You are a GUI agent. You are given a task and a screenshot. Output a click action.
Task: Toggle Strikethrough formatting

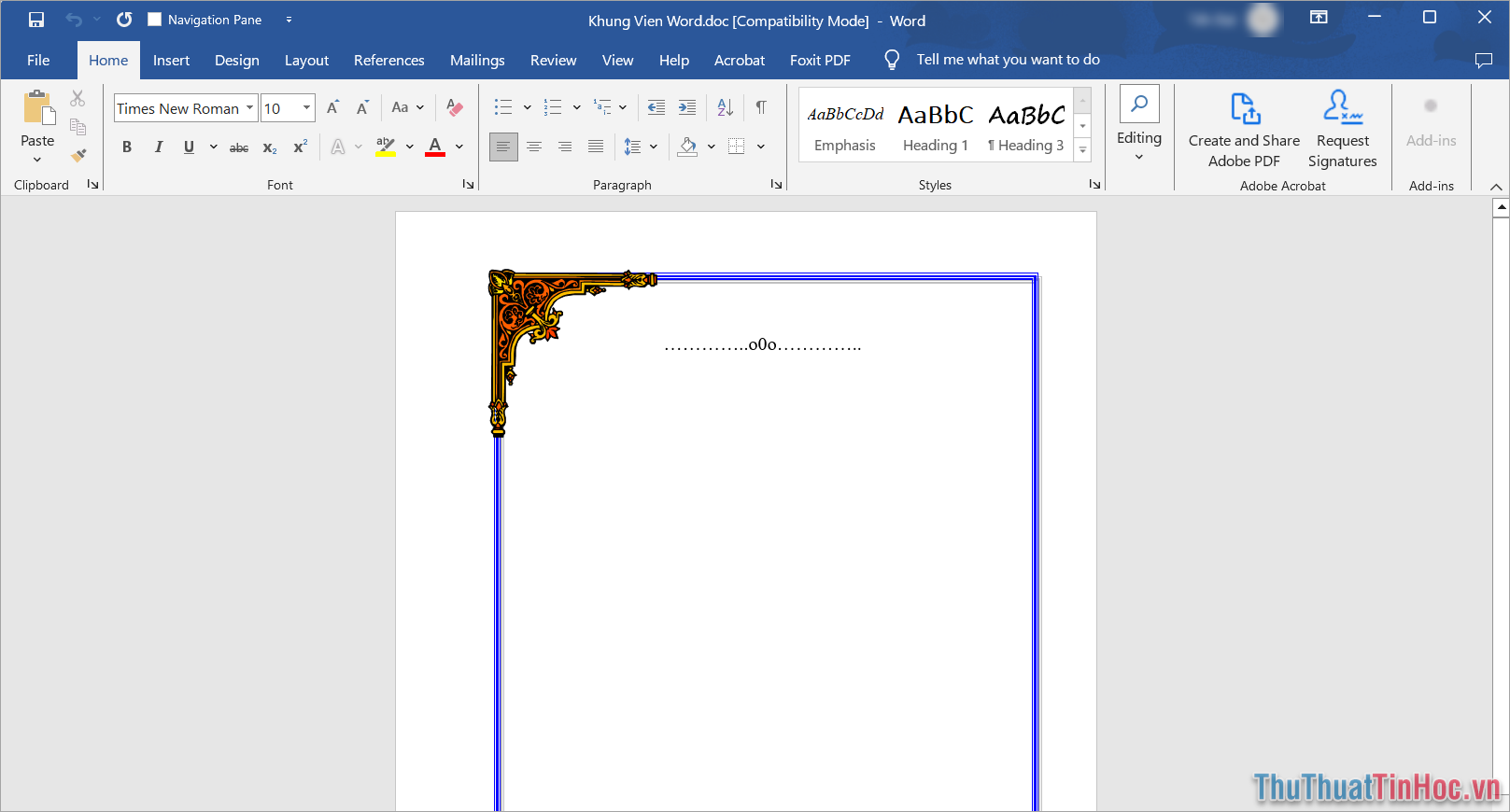[x=239, y=147]
